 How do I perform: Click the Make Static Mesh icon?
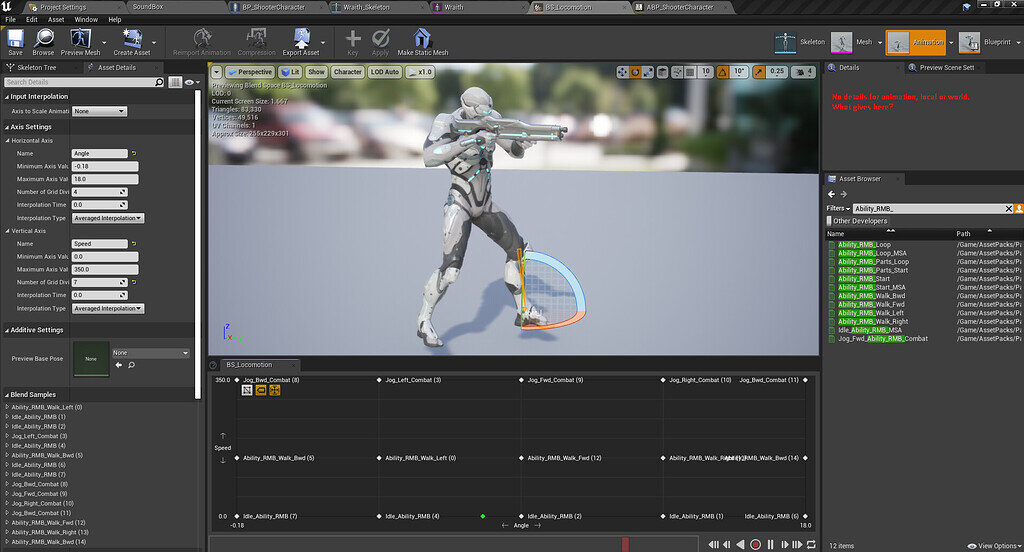point(423,42)
